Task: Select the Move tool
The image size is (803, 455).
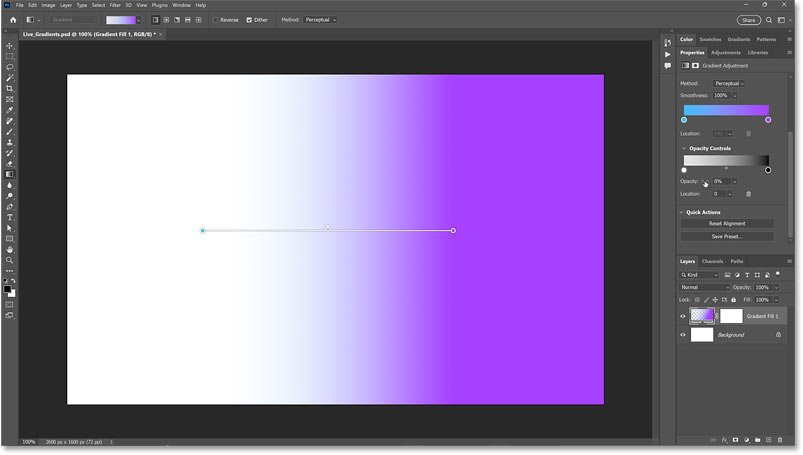Action: click(x=10, y=45)
